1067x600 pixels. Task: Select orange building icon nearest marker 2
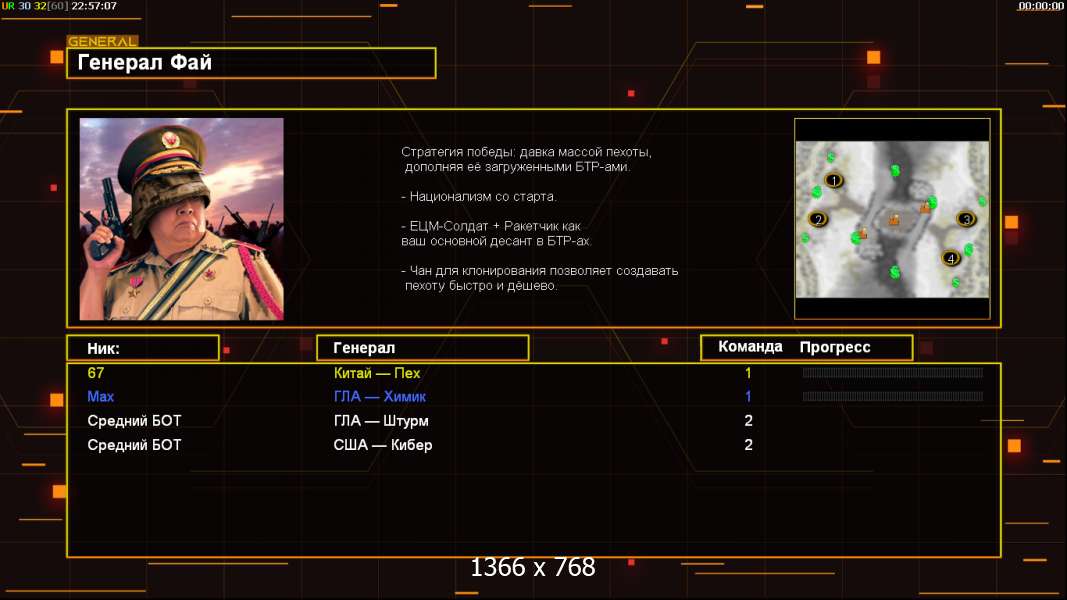pyautogui.click(x=863, y=233)
